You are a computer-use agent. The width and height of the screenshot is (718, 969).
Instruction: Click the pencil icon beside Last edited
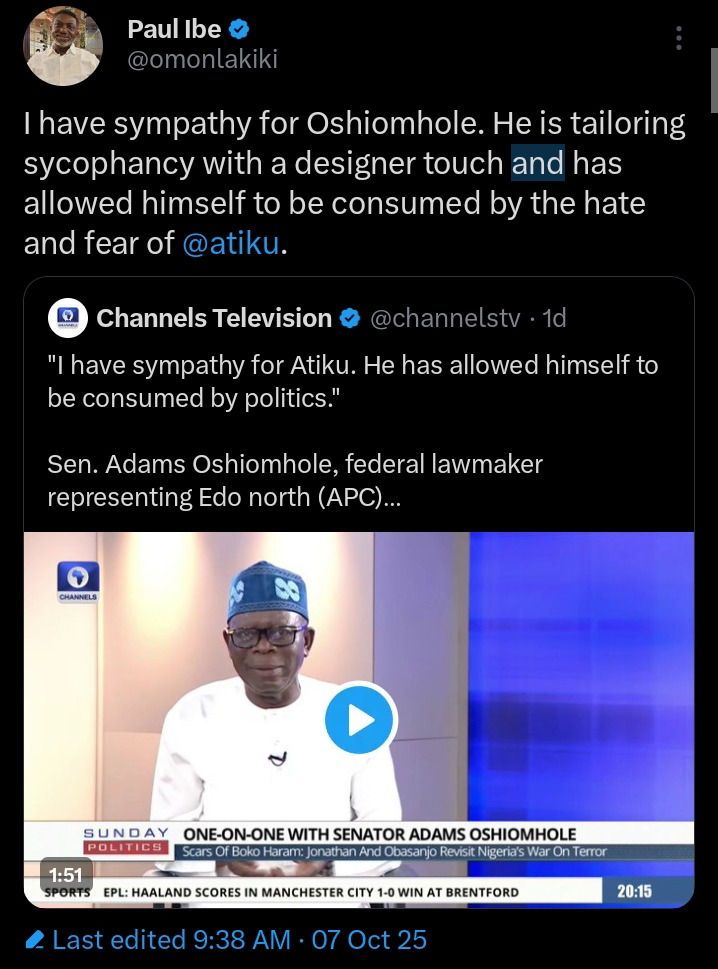tap(35, 941)
